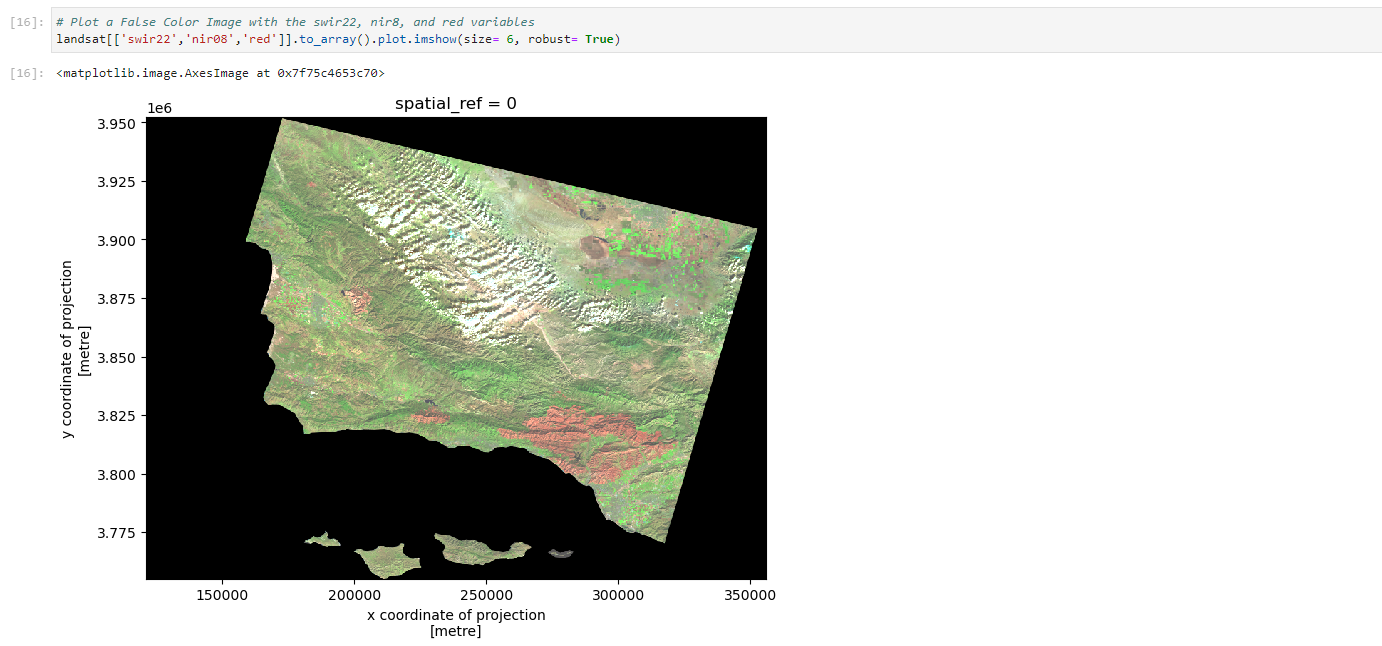Viewport: 1382px width, 646px height.
Task: Click the True keyword after robust
Action: (599, 39)
